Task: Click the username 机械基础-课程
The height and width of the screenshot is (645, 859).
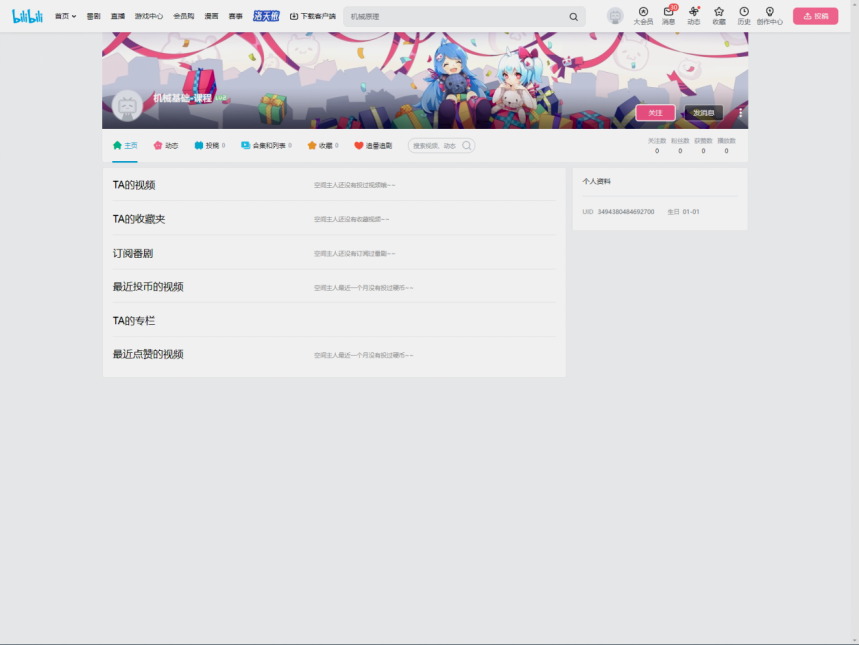Action: 182,98
